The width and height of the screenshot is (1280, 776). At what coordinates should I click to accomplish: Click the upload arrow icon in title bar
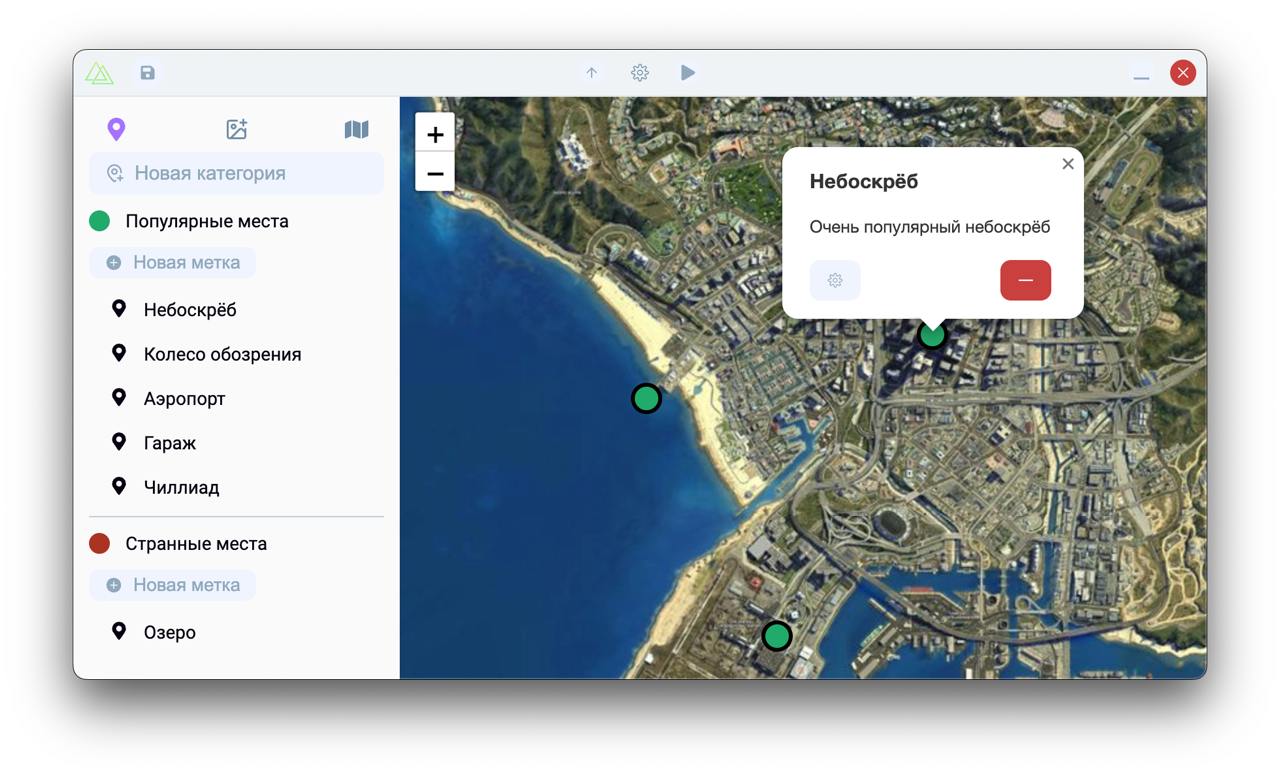(592, 73)
